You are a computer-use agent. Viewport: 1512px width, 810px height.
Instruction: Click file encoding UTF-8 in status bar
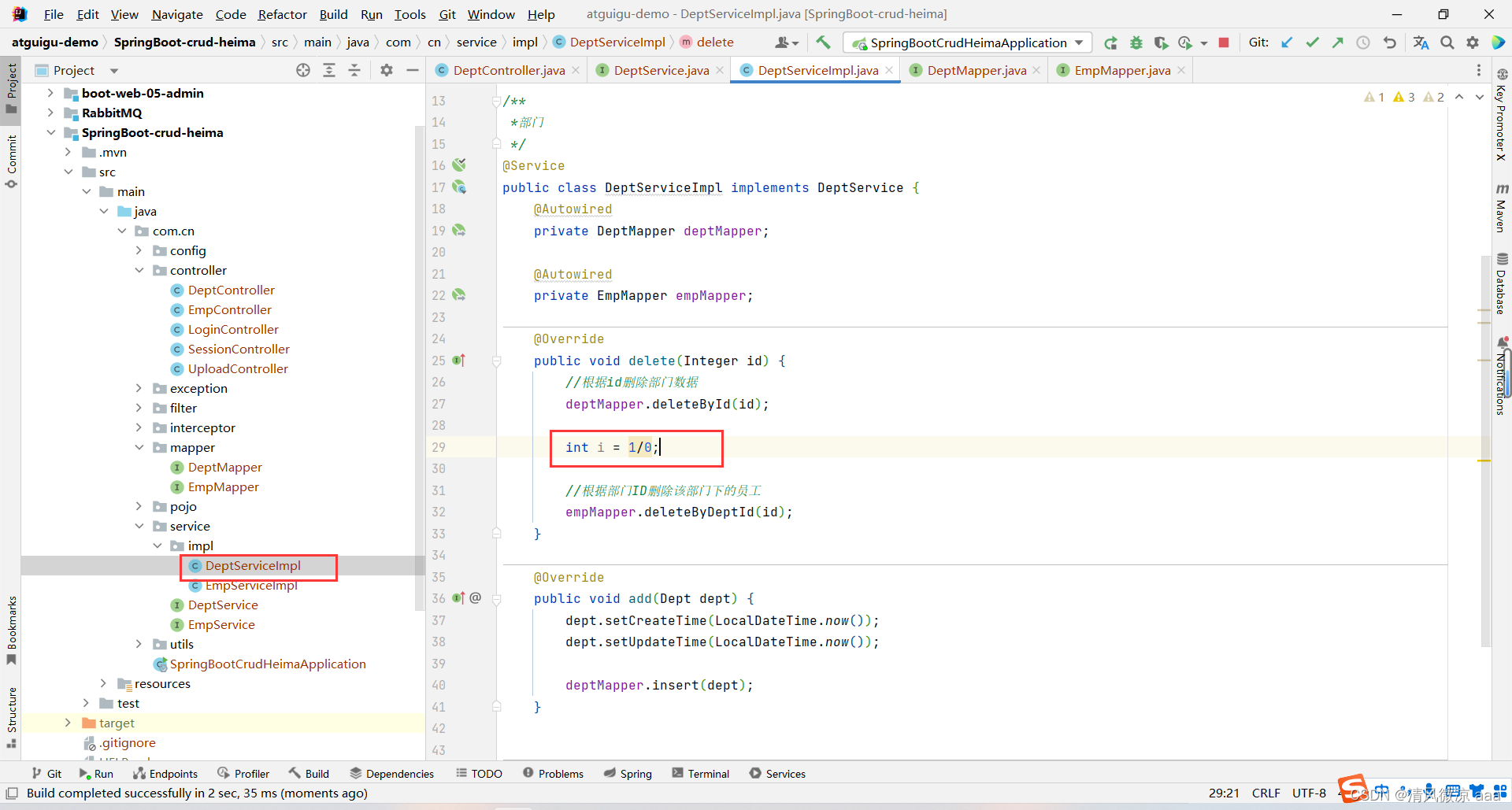(x=1309, y=793)
